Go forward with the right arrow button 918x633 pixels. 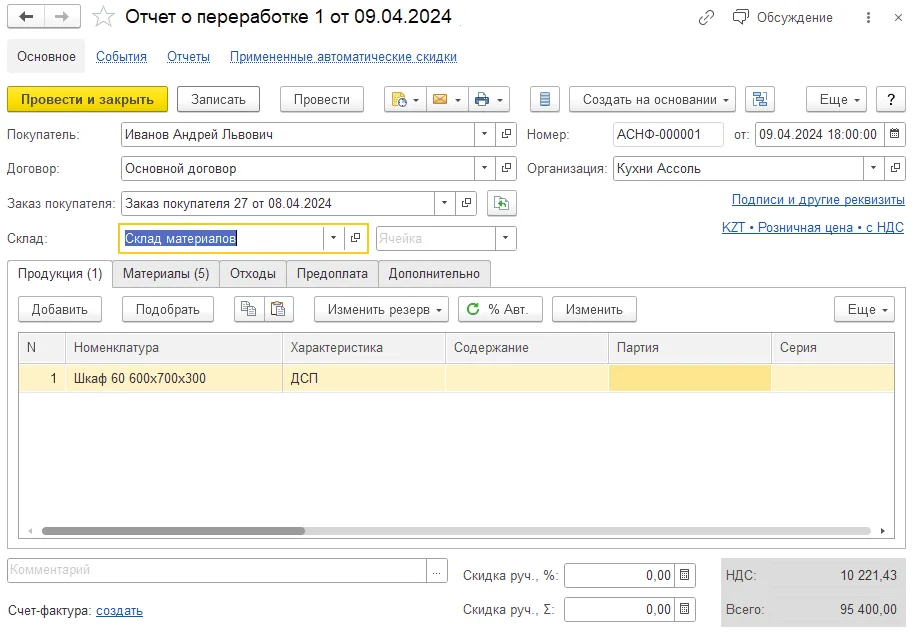[62, 17]
